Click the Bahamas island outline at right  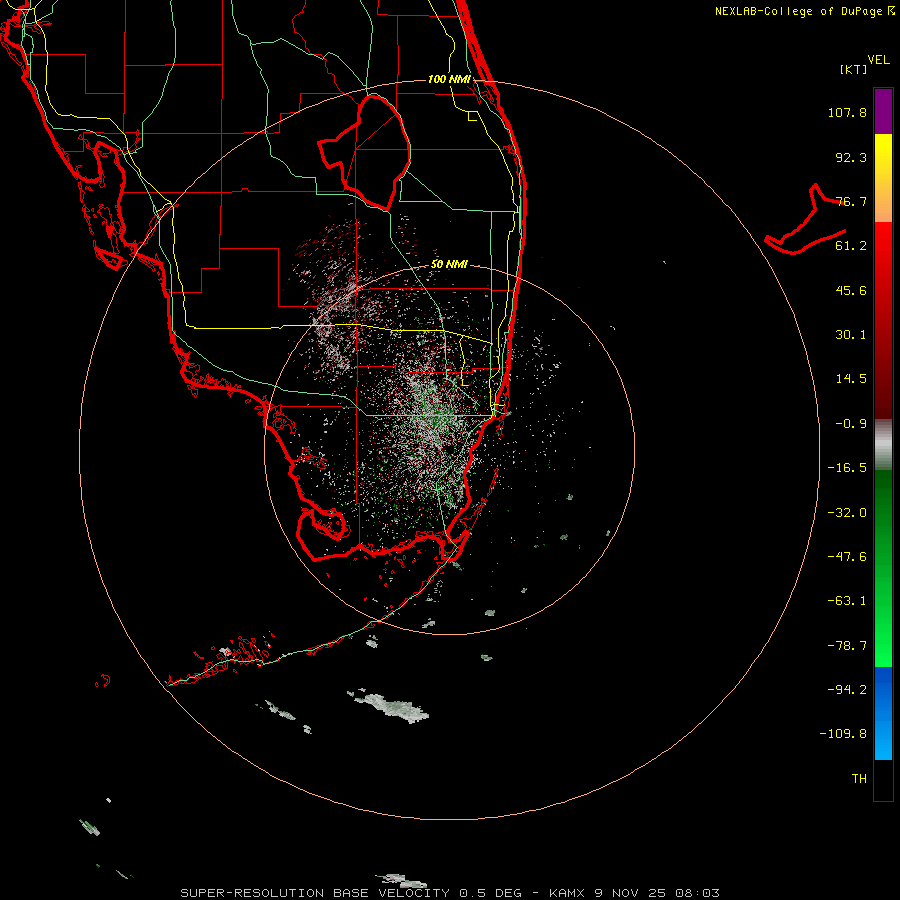806,221
